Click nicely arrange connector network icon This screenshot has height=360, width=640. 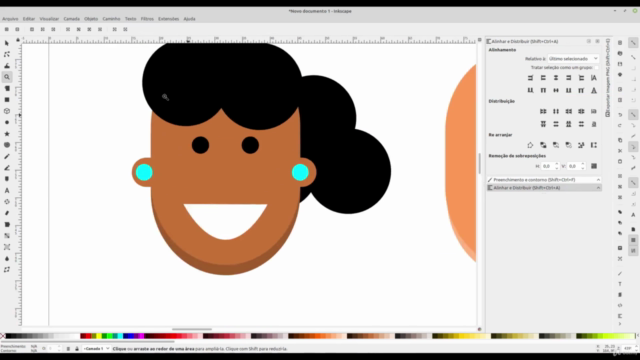[530, 145]
